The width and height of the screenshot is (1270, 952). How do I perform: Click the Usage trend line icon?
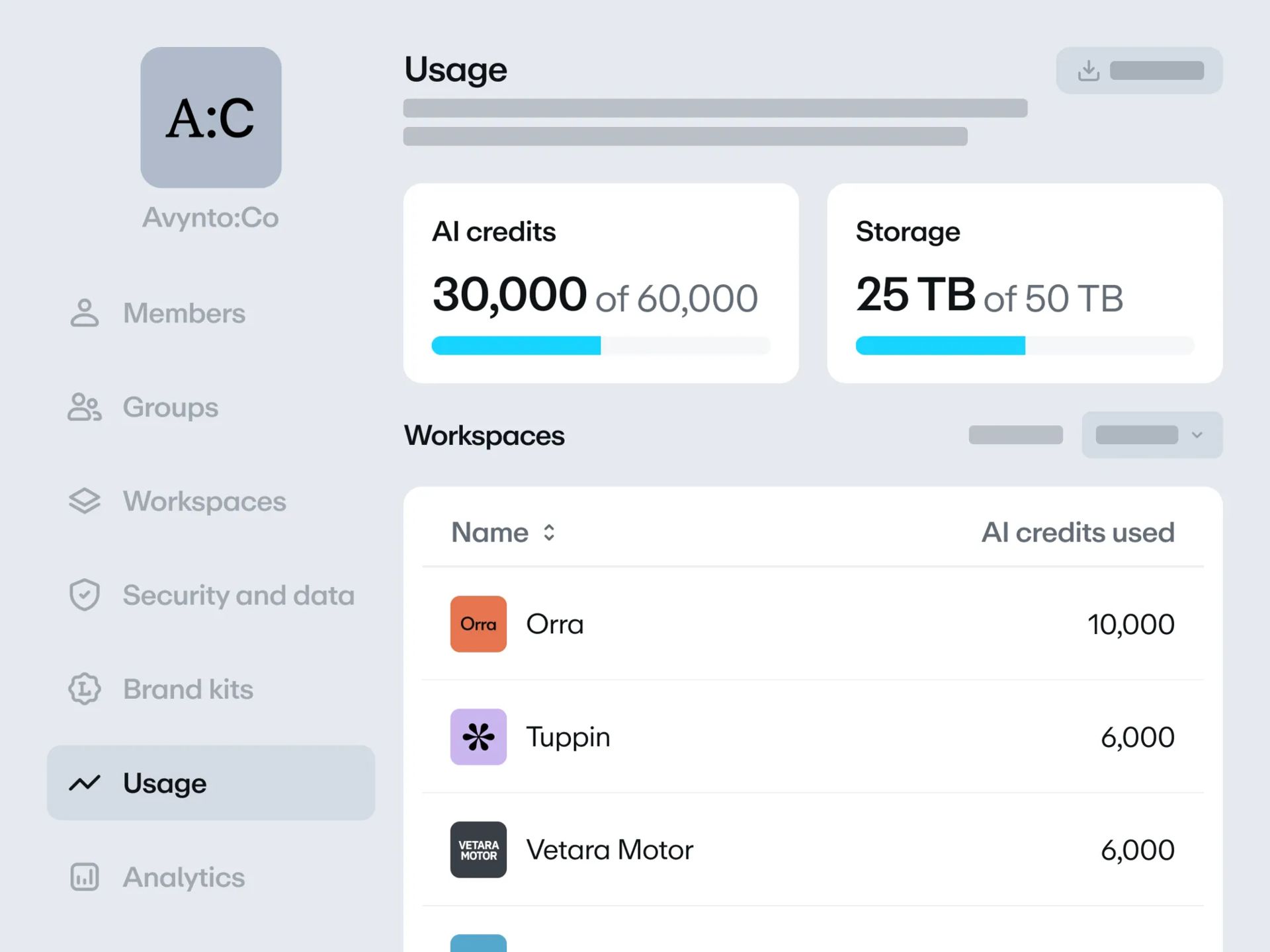pos(85,783)
